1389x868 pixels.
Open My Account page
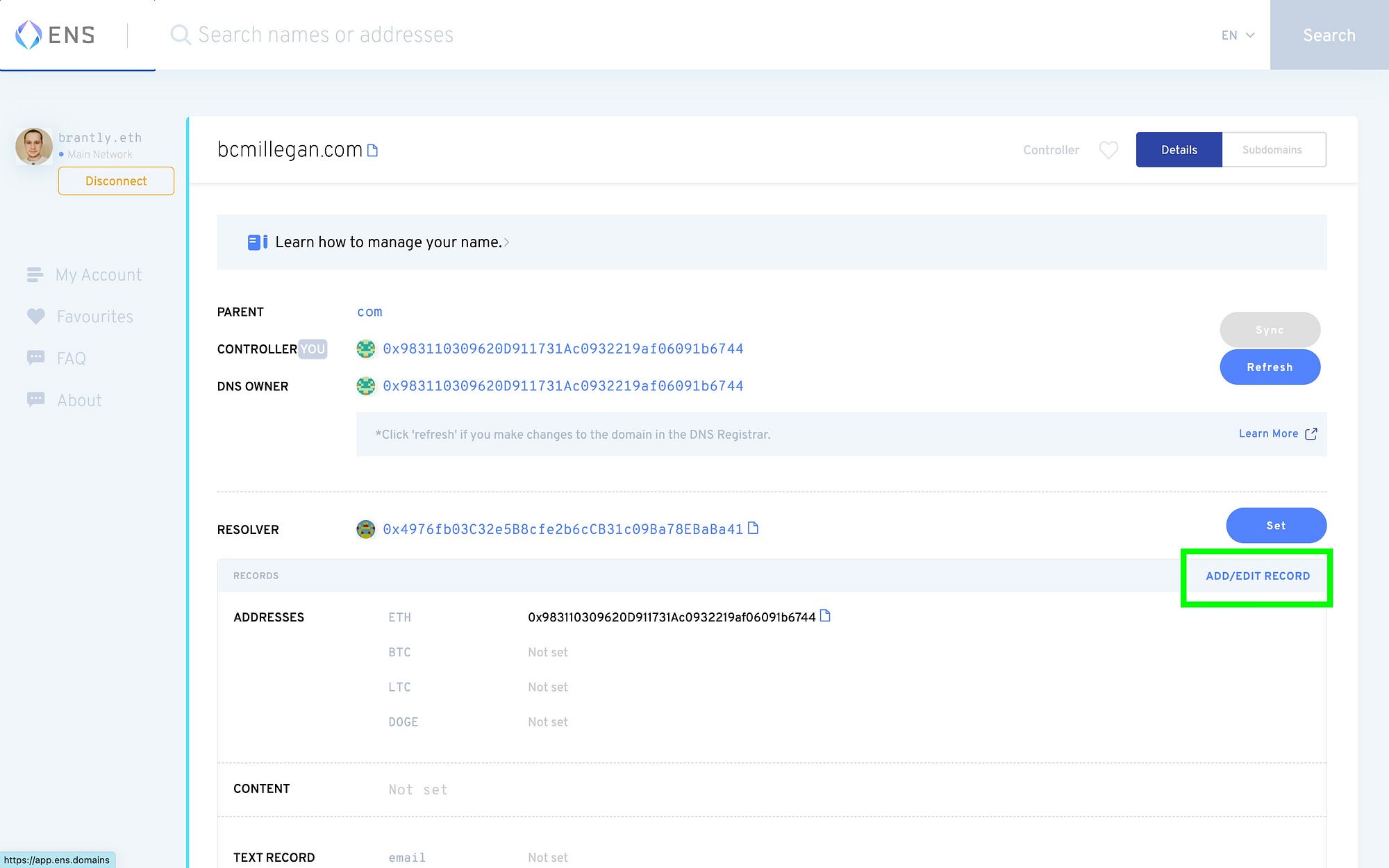(x=99, y=275)
